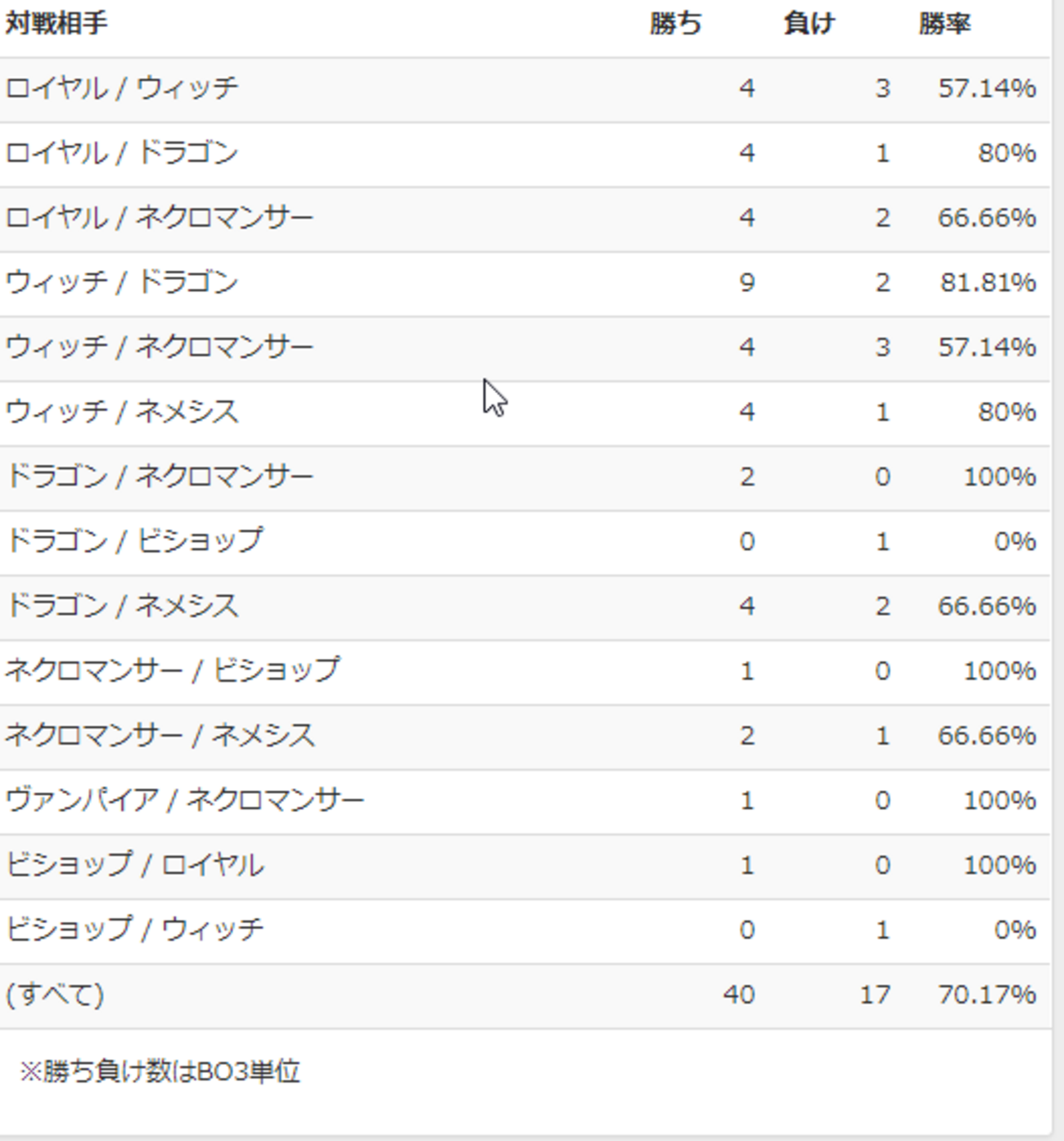1064x1141 pixels.
Task: Click the ドラゴン / ネメシス matchup
Action: (x=122, y=606)
